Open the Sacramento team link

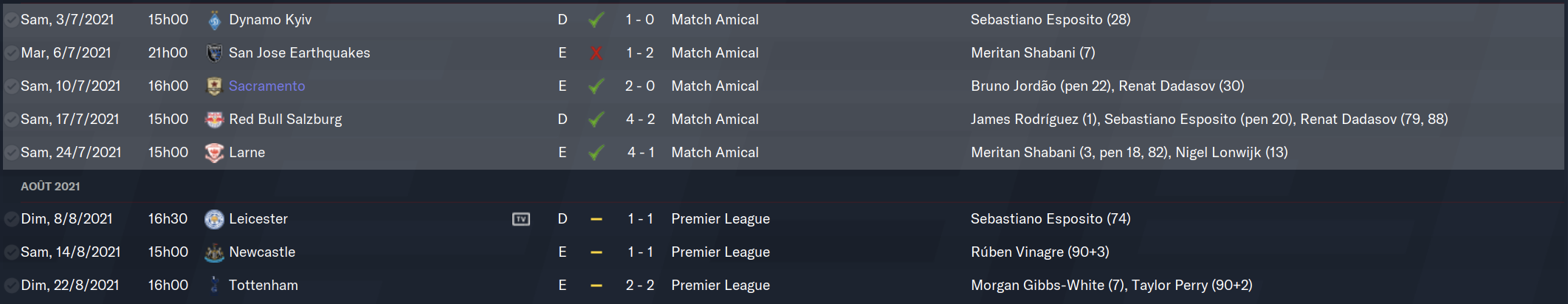click(267, 86)
